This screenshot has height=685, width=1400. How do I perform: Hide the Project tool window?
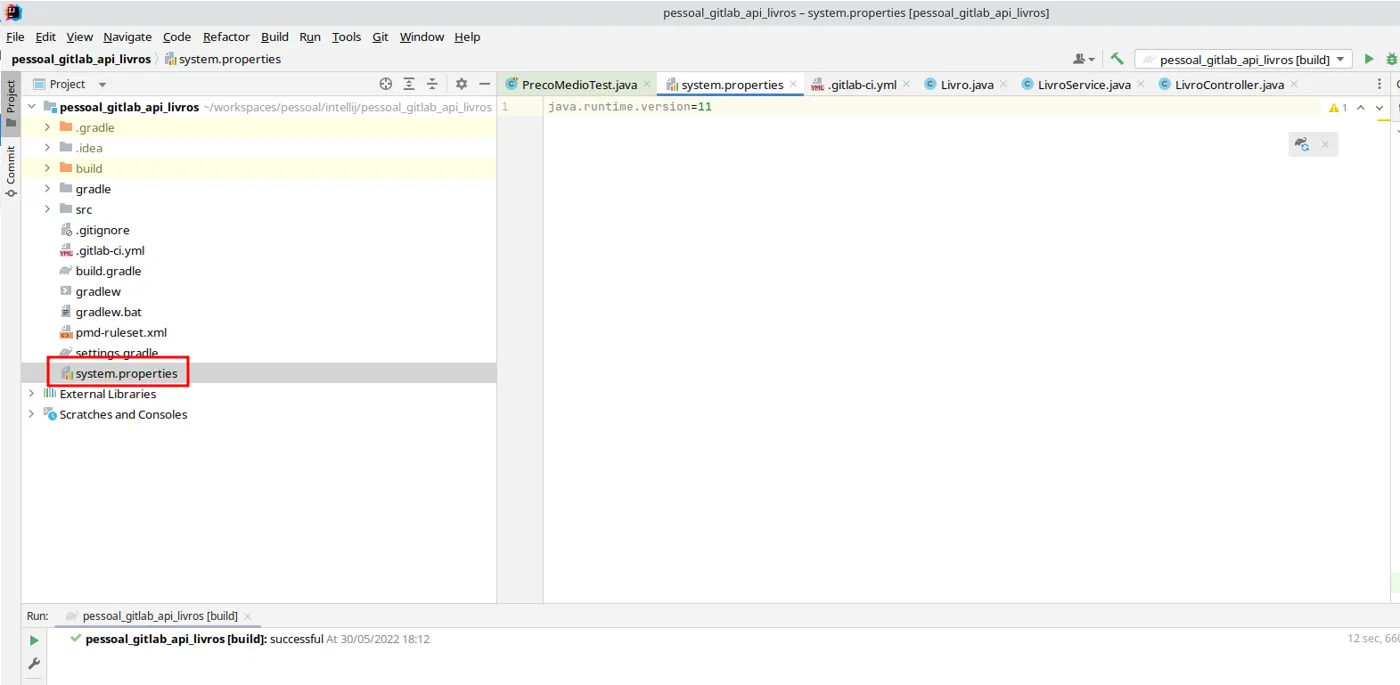point(484,84)
